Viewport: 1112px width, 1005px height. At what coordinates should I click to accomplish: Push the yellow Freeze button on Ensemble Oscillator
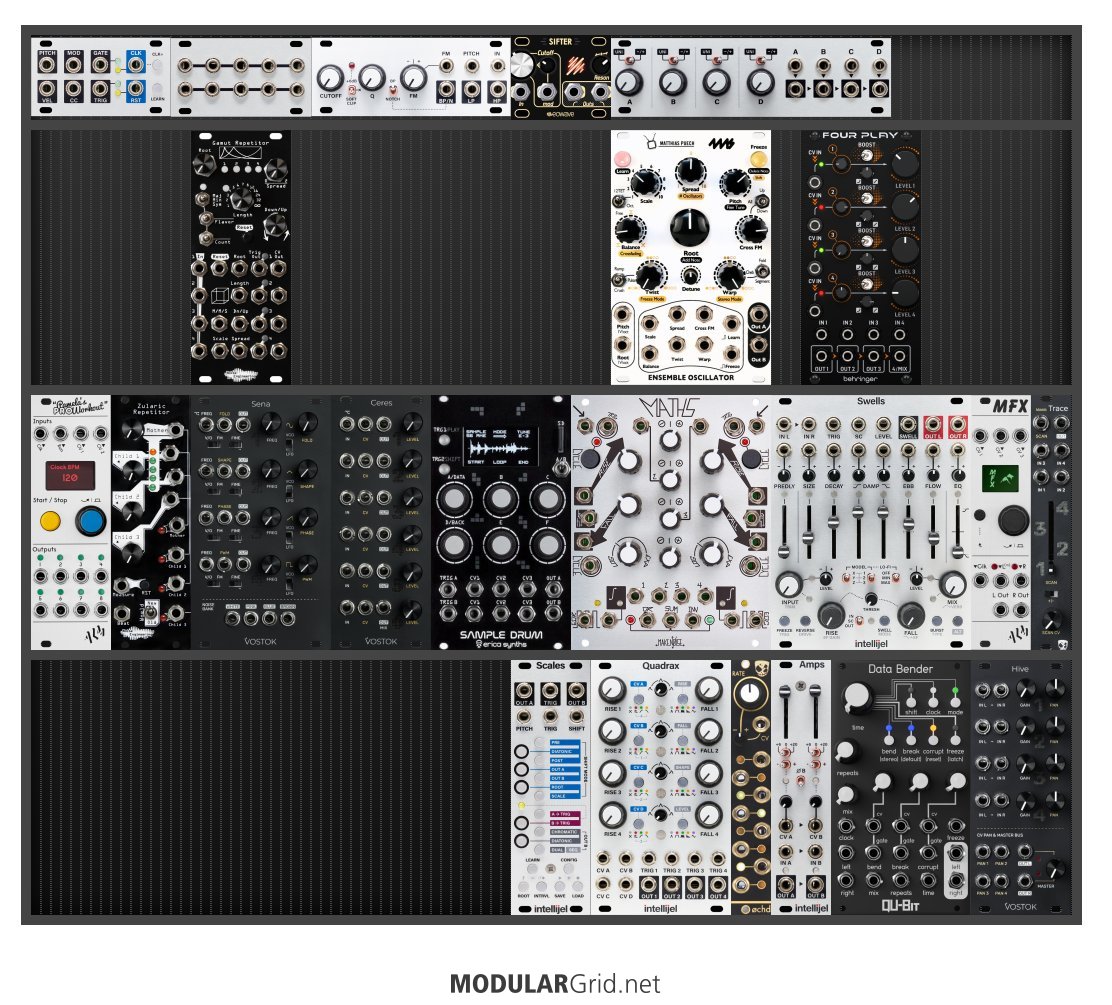point(758,159)
